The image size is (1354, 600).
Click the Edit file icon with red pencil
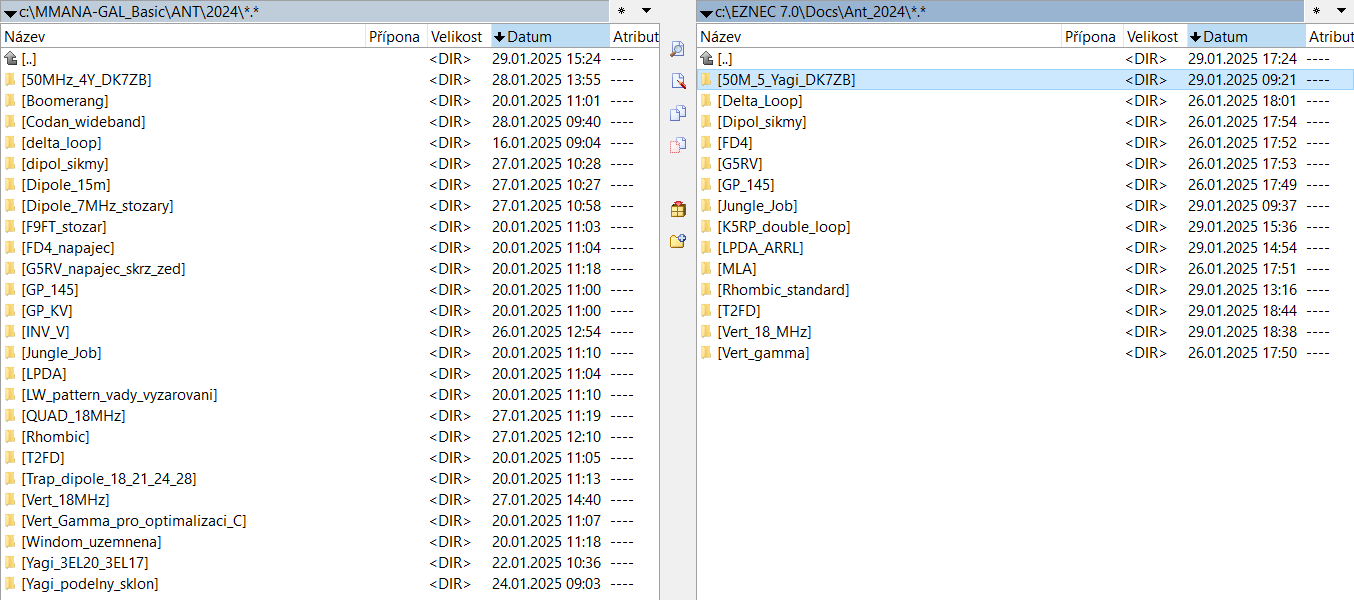[678, 81]
